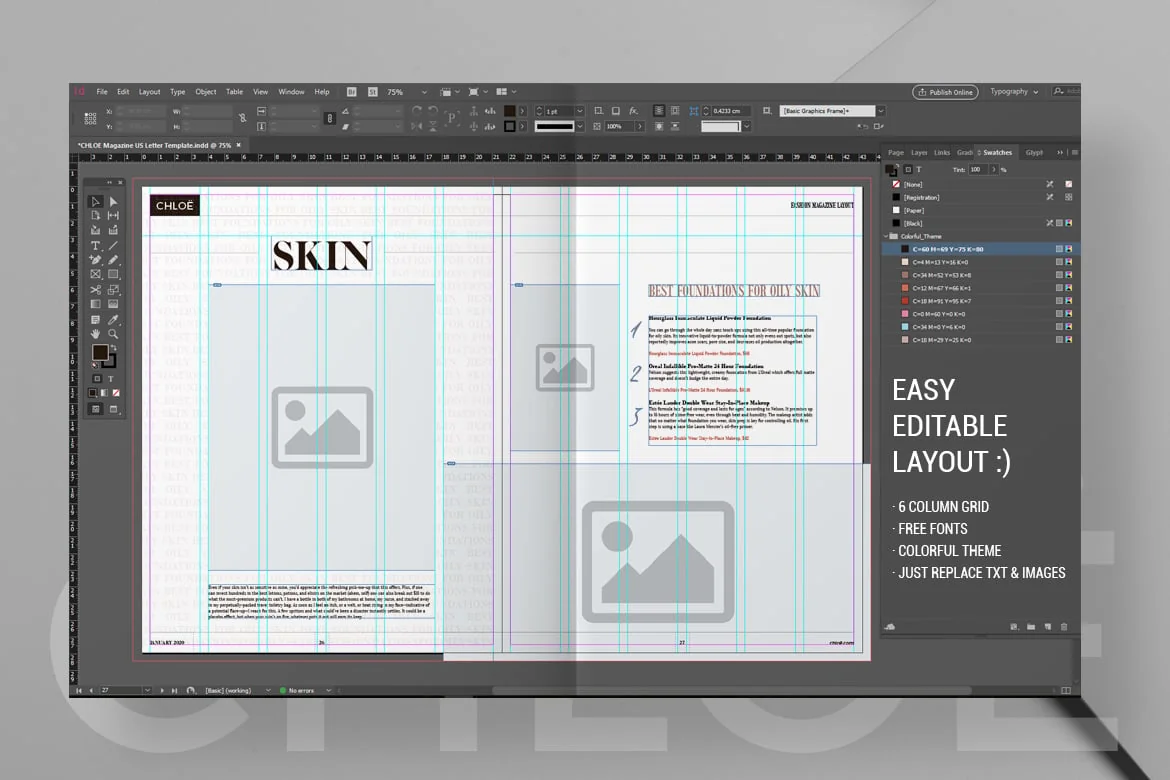This screenshot has width=1170, height=780.
Task: Select the Gradient Feather tool
Action: [x=113, y=305]
